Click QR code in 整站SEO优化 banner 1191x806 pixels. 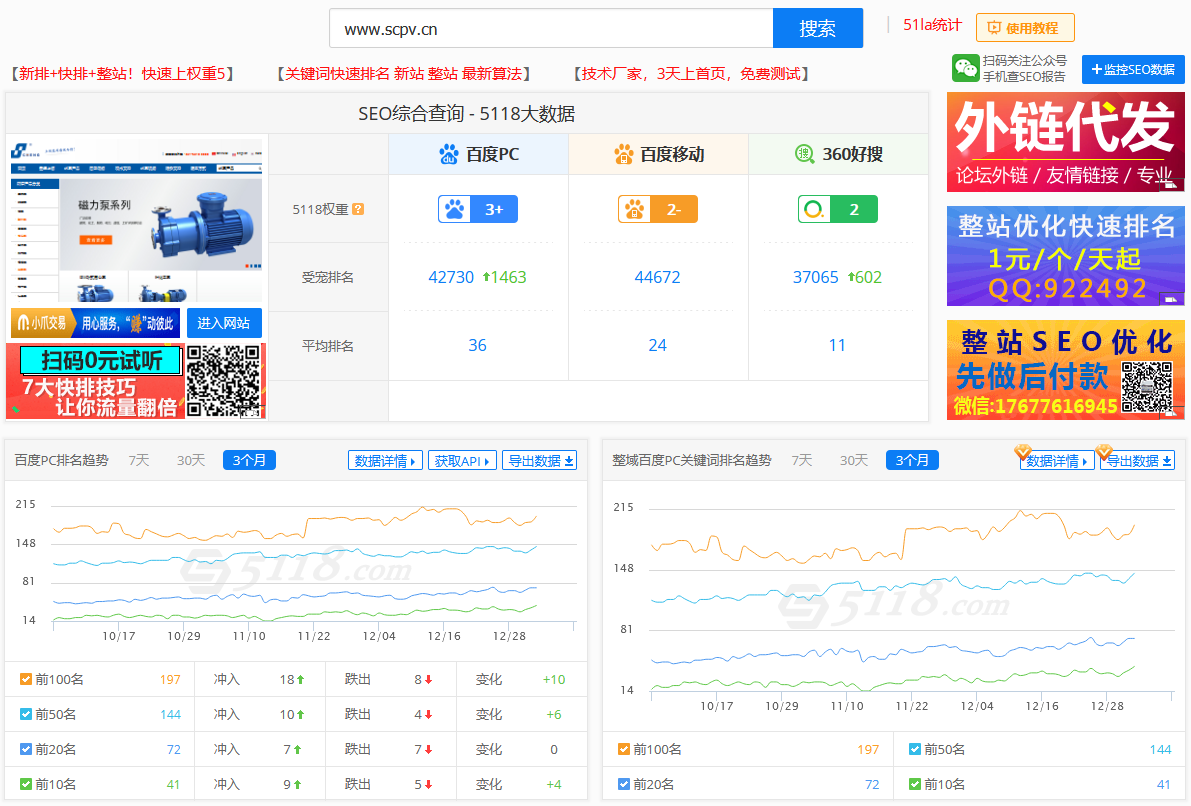click(x=1147, y=387)
